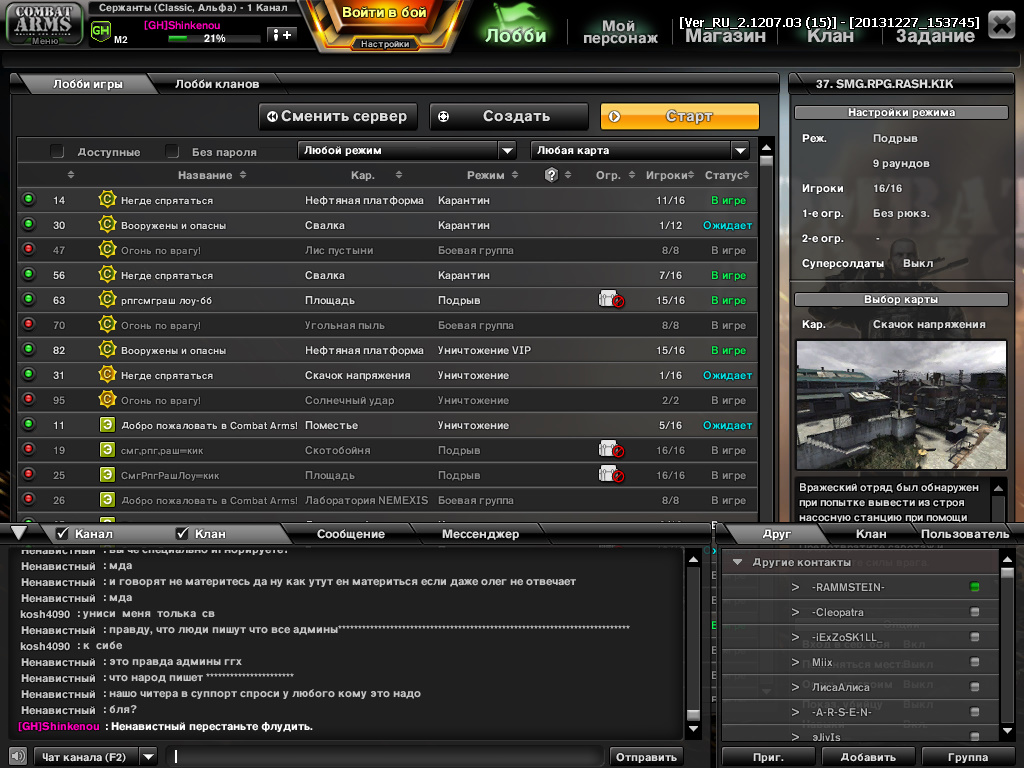
Task: Switch to the Друг contacts tab
Action: pyautogui.click(x=776, y=534)
